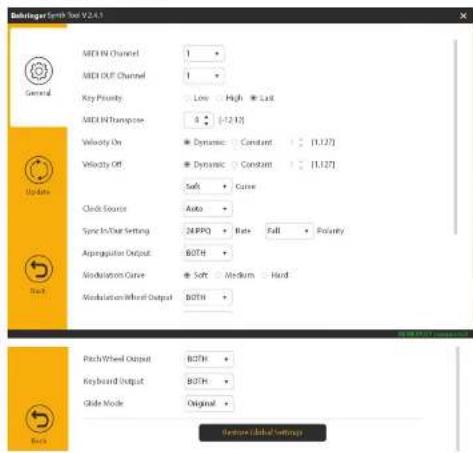Click the MIDI IN Transpose number field
Image resolution: width=473 pixels, height=453 pixels.
pyautogui.click(x=199, y=120)
